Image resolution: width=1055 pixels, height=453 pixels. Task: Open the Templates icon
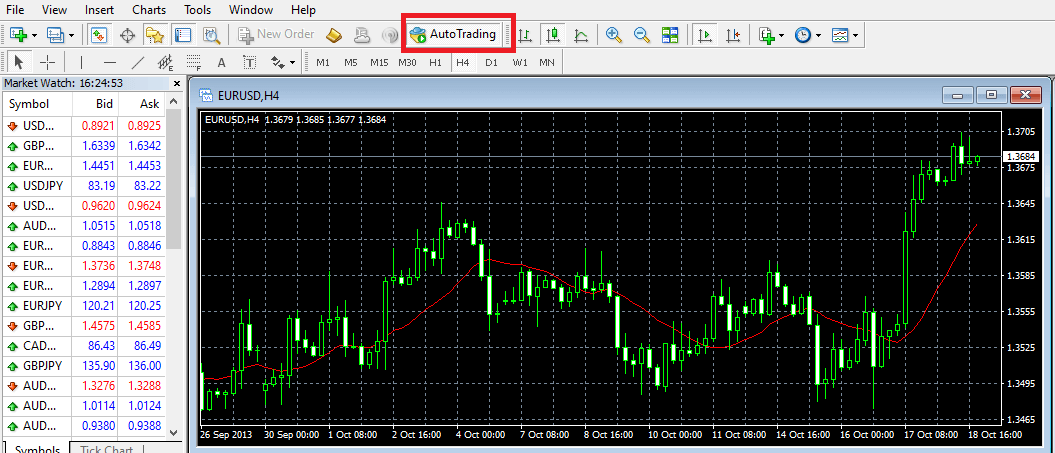(x=840, y=34)
